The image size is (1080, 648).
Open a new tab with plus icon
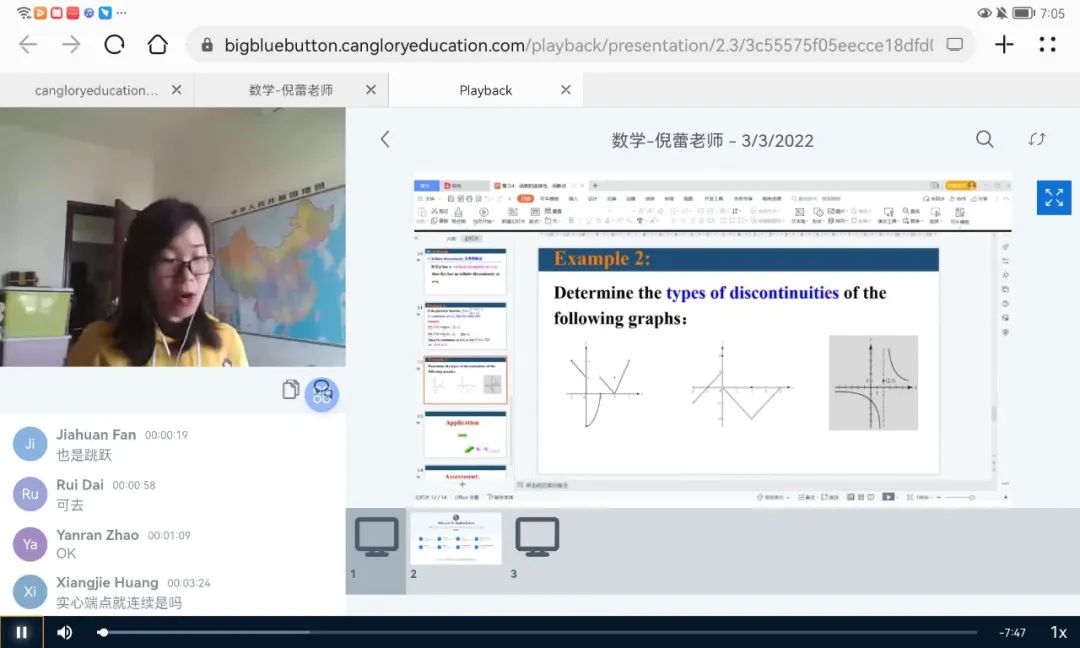1004,45
